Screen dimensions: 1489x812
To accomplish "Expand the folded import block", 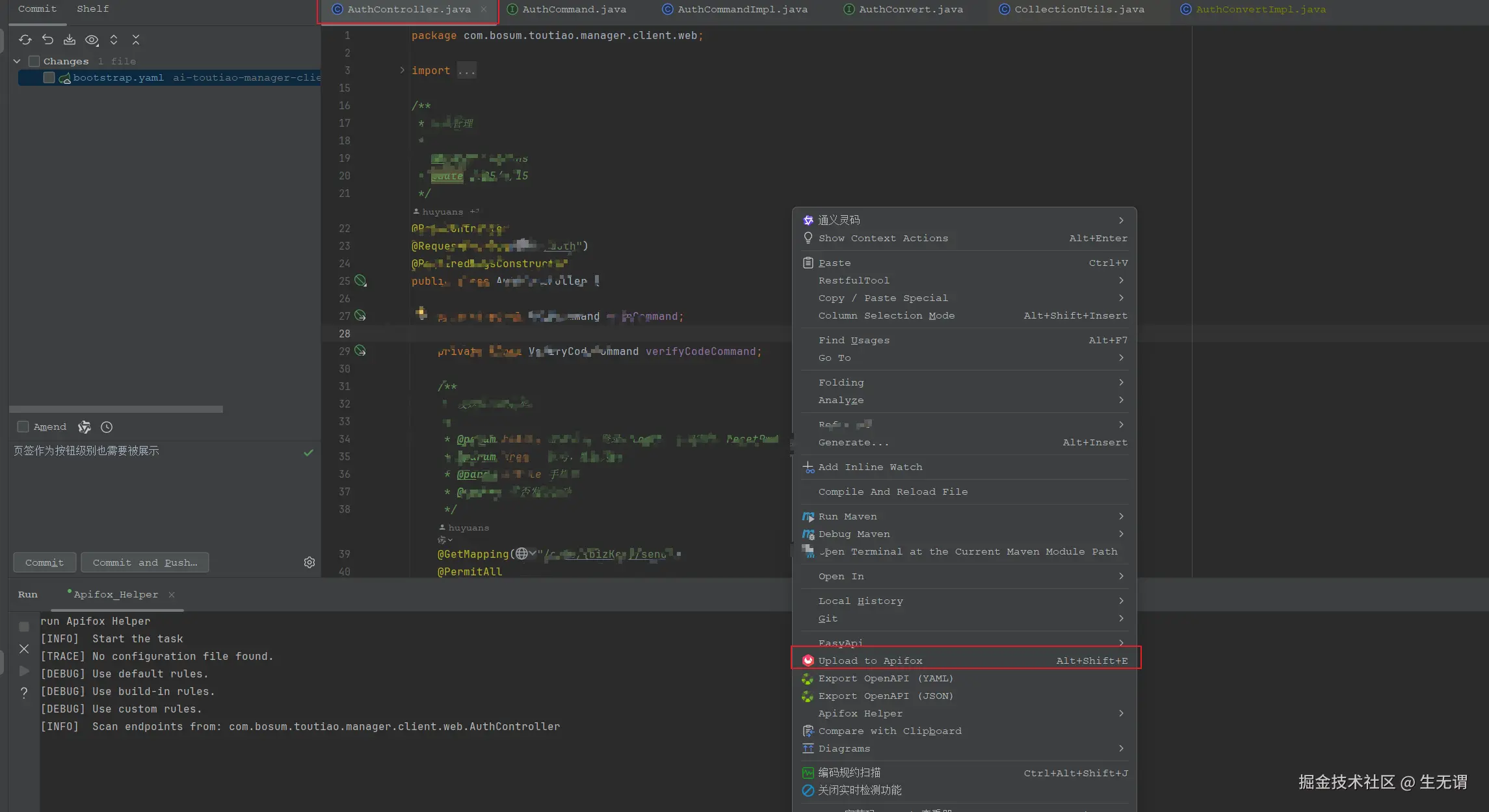I will (402, 70).
